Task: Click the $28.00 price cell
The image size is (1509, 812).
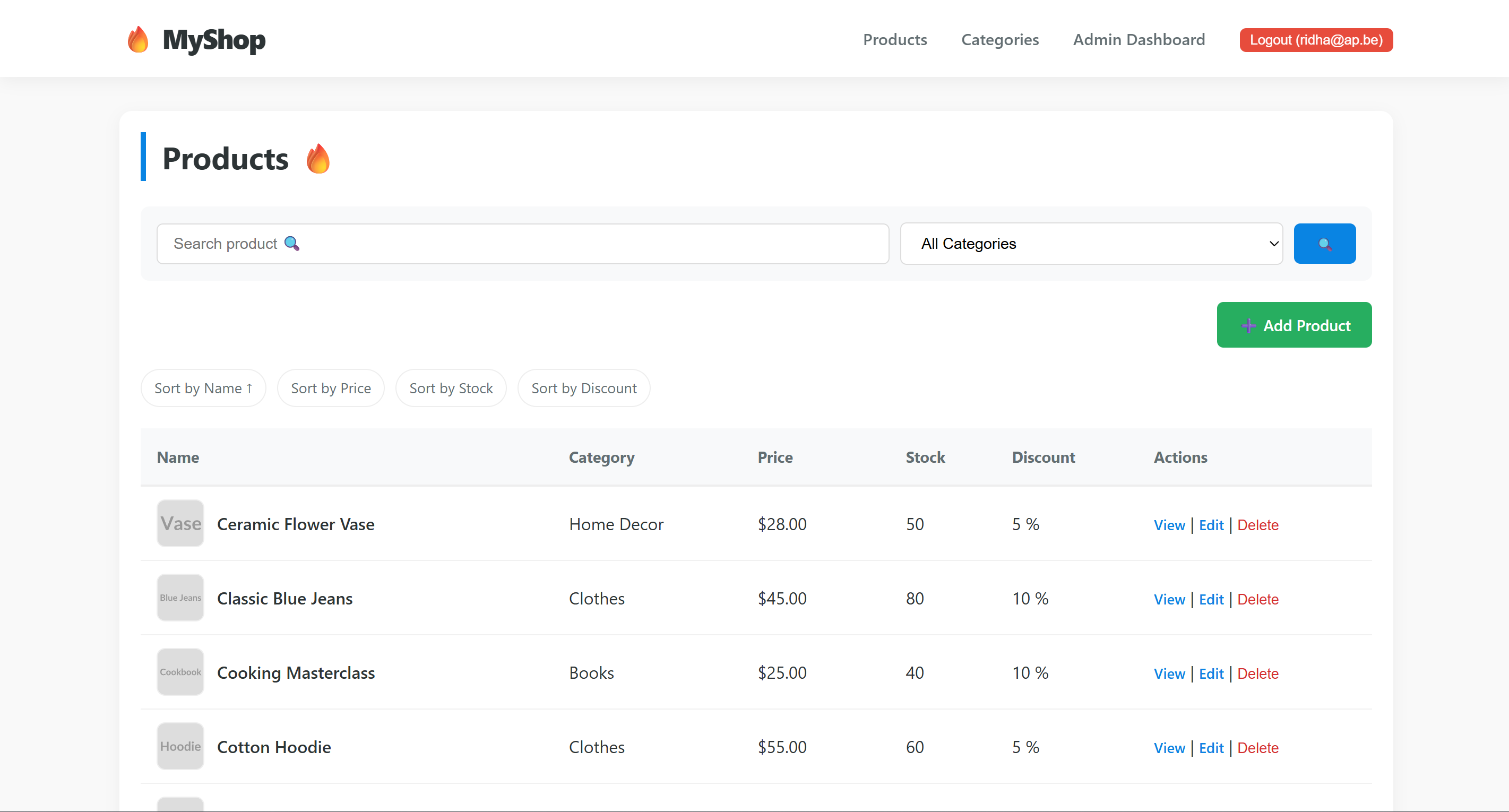Action: point(782,524)
